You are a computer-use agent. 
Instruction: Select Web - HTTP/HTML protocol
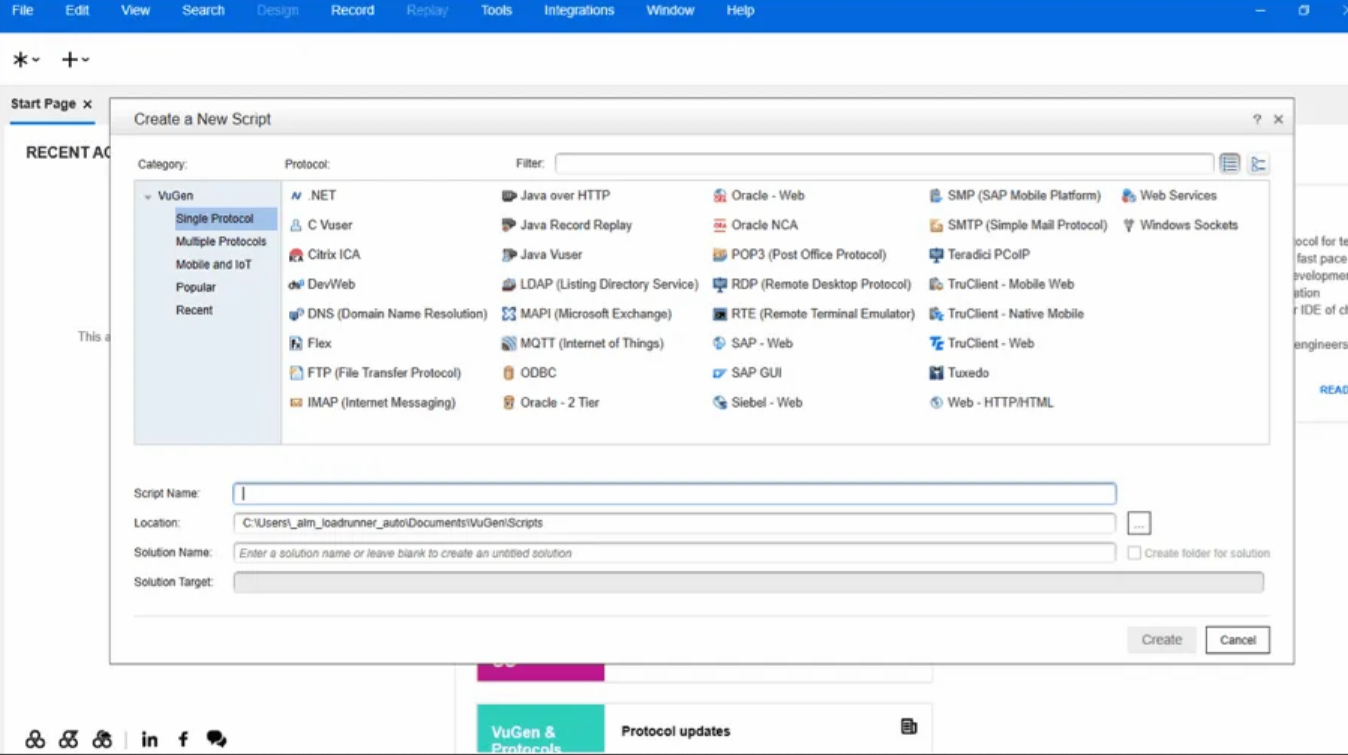992,402
